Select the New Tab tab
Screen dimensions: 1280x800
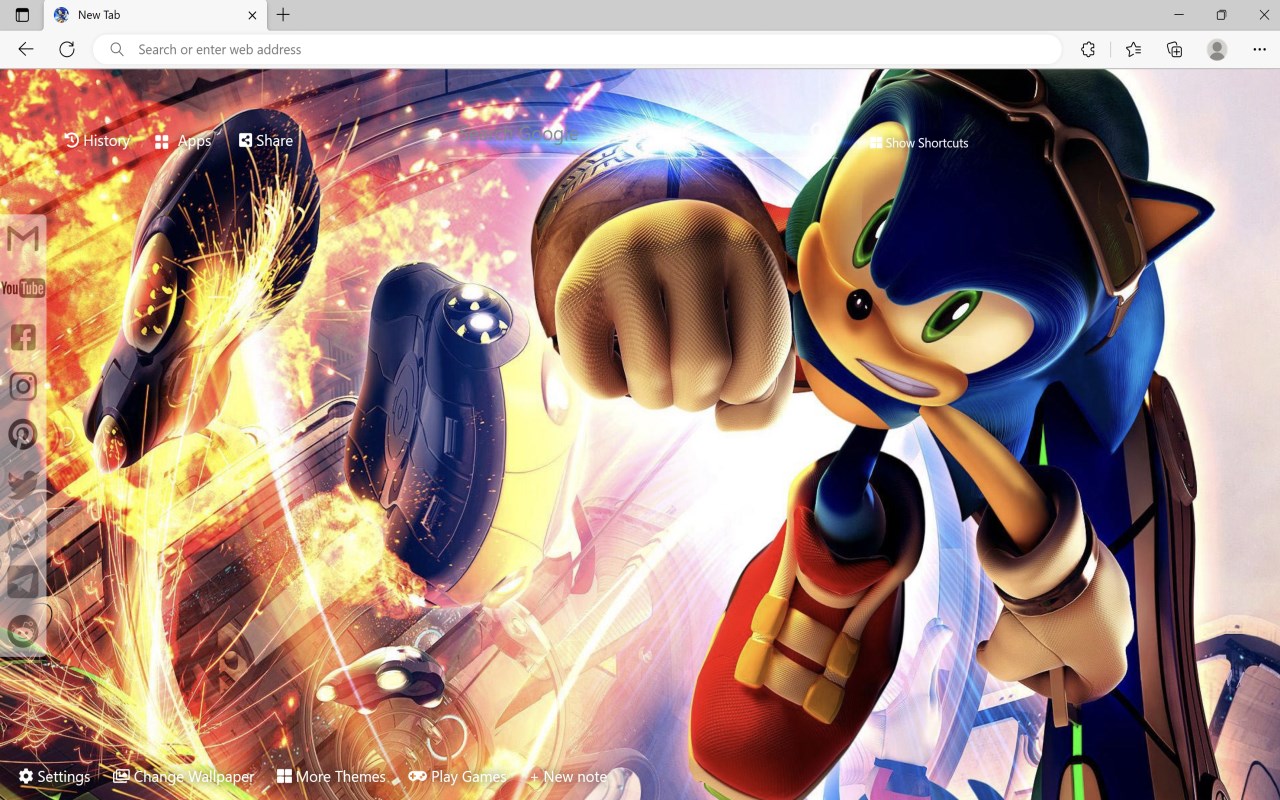click(x=155, y=15)
